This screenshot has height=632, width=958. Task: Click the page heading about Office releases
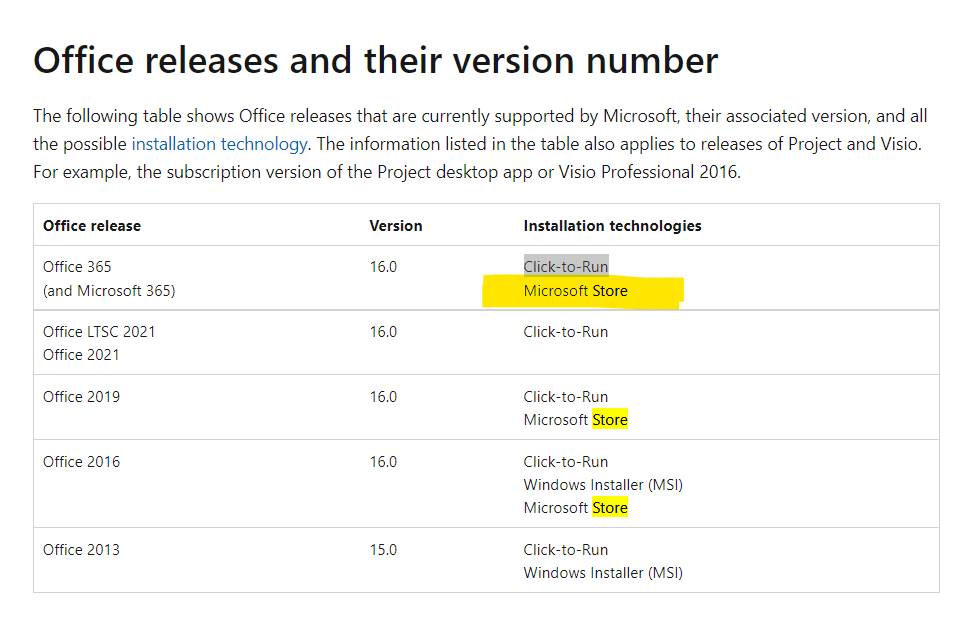click(376, 61)
